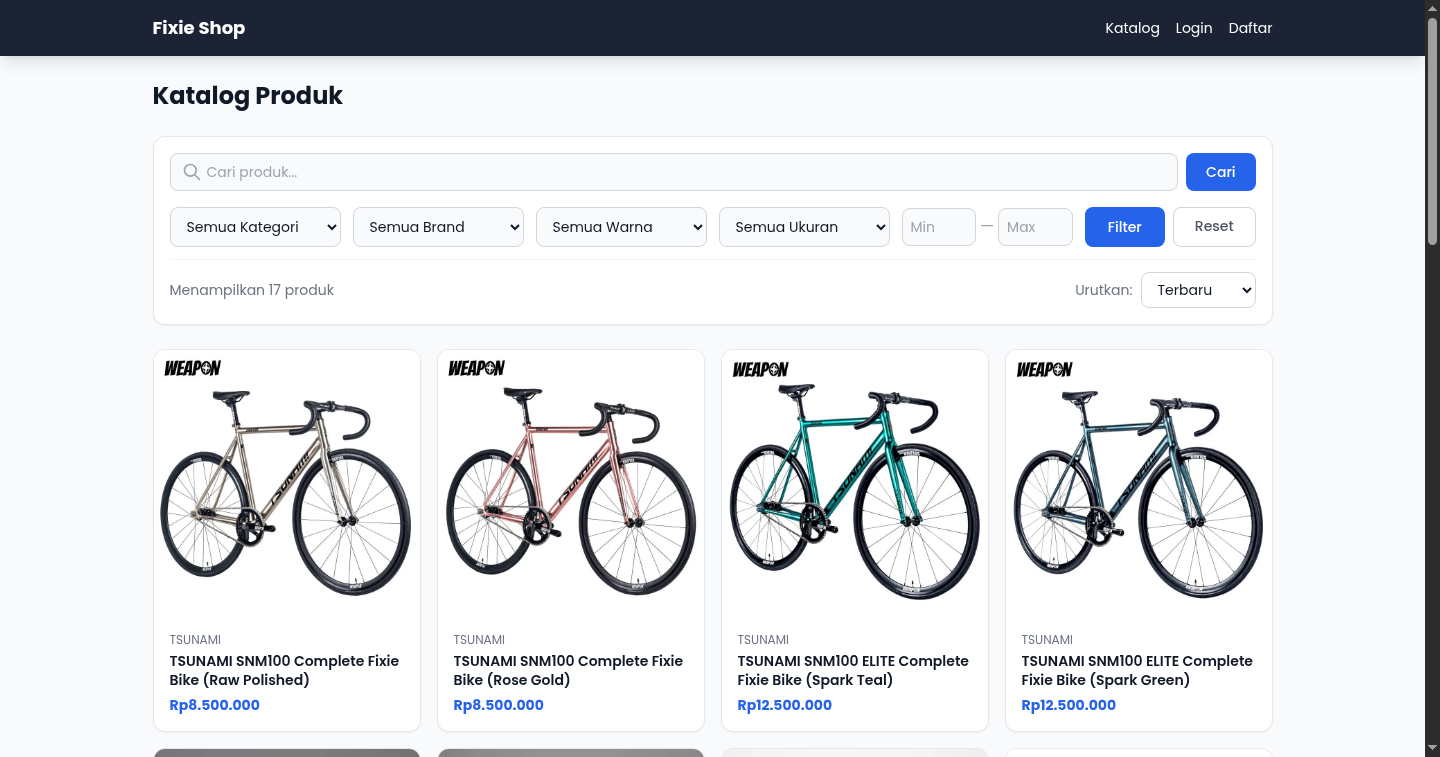
Task: Open the Spark Teal bike photo
Action: [x=854, y=484]
